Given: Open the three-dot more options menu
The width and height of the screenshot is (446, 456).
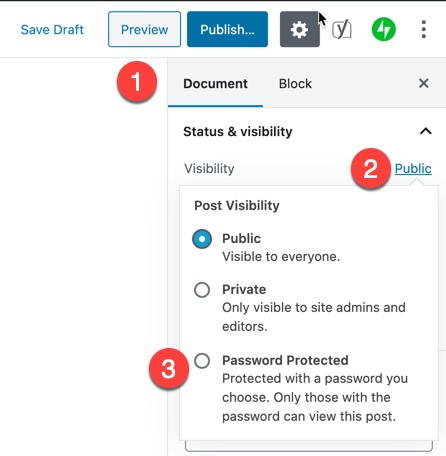Looking at the screenshot, I should [423, 29].
